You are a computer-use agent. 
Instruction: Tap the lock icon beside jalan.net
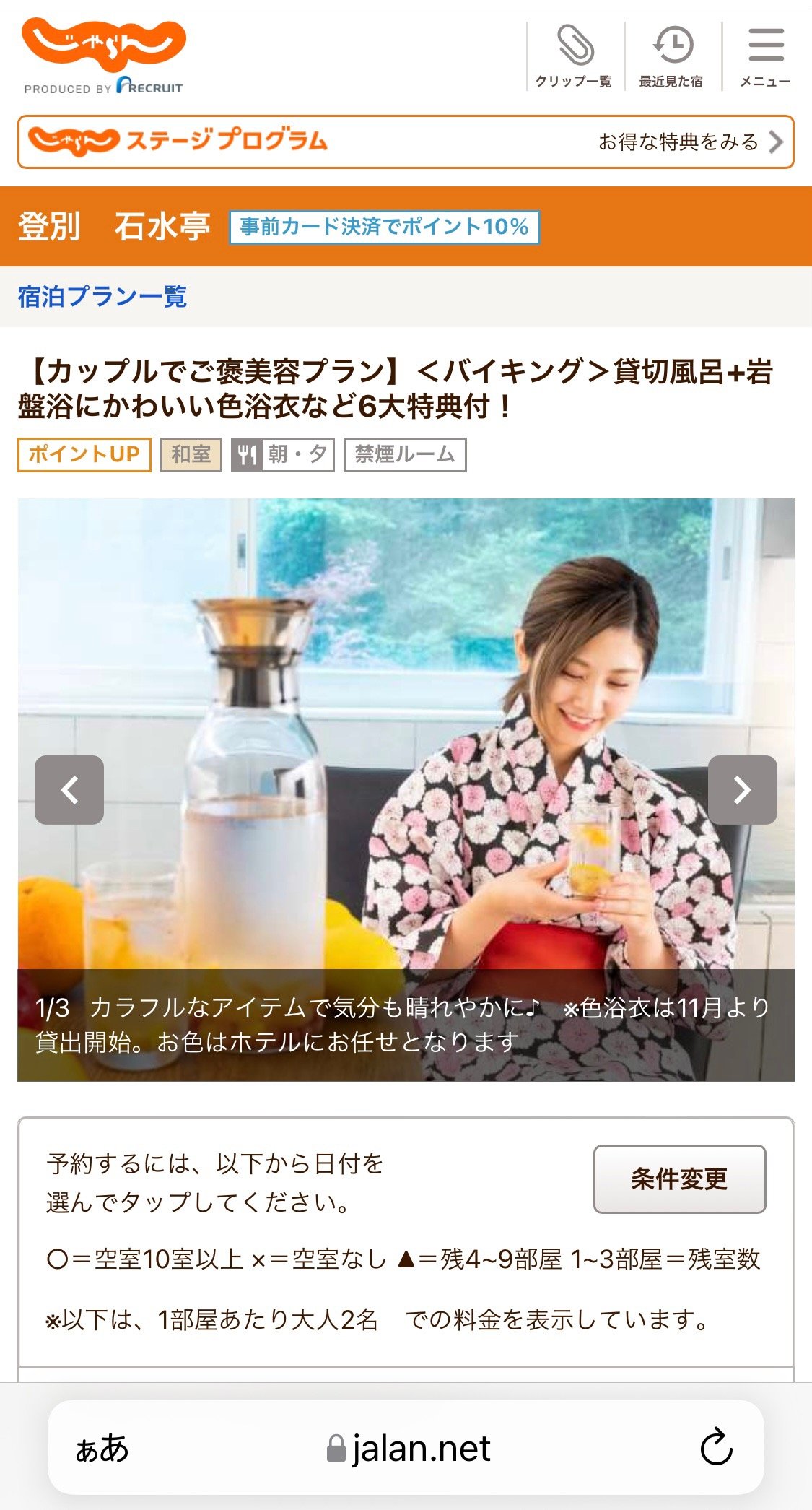[336, 1448]
